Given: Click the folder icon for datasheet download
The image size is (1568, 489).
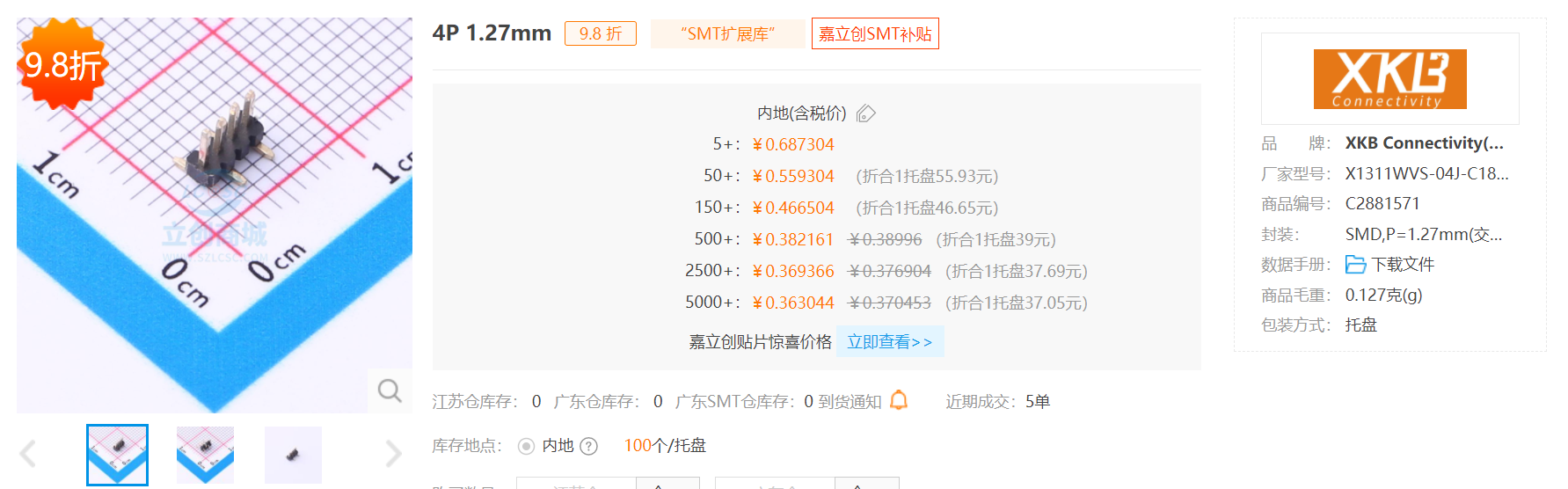Looking at the screenshot, I should (x=1355, y=265).
